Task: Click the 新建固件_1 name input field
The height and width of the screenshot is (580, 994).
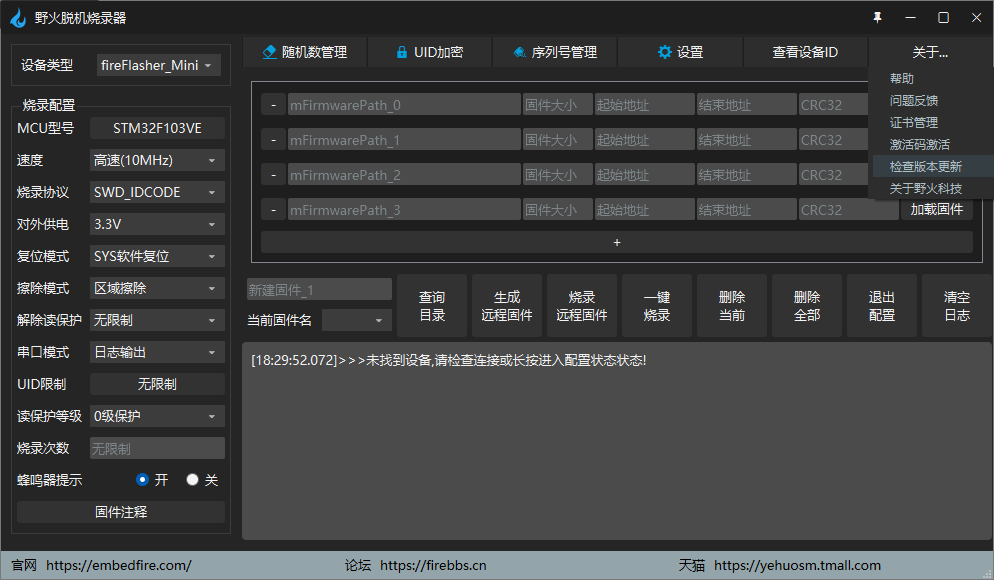Action: coord(319,289)
